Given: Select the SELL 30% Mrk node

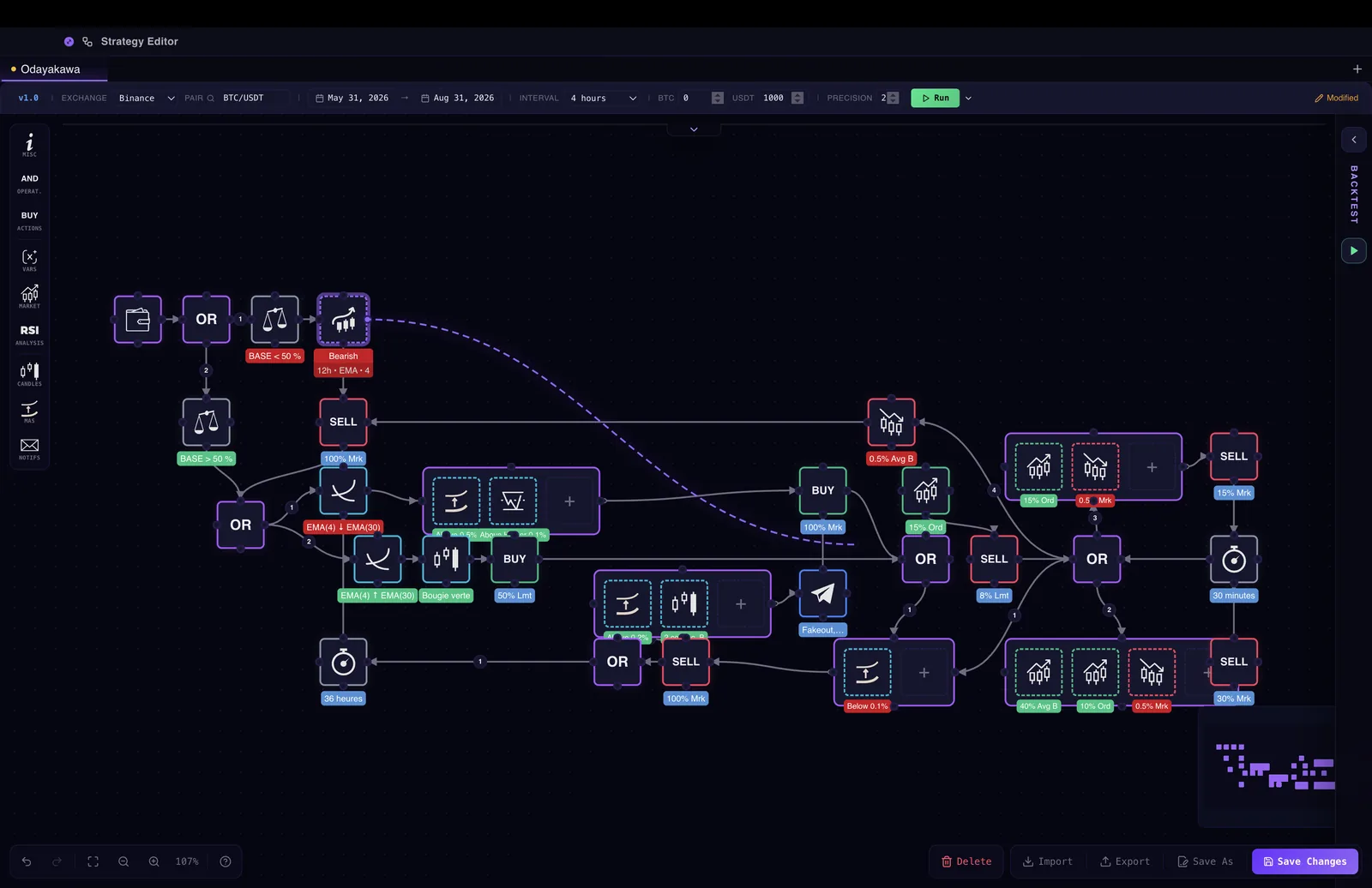Looking at the screenshot, I should [1234, 662].
